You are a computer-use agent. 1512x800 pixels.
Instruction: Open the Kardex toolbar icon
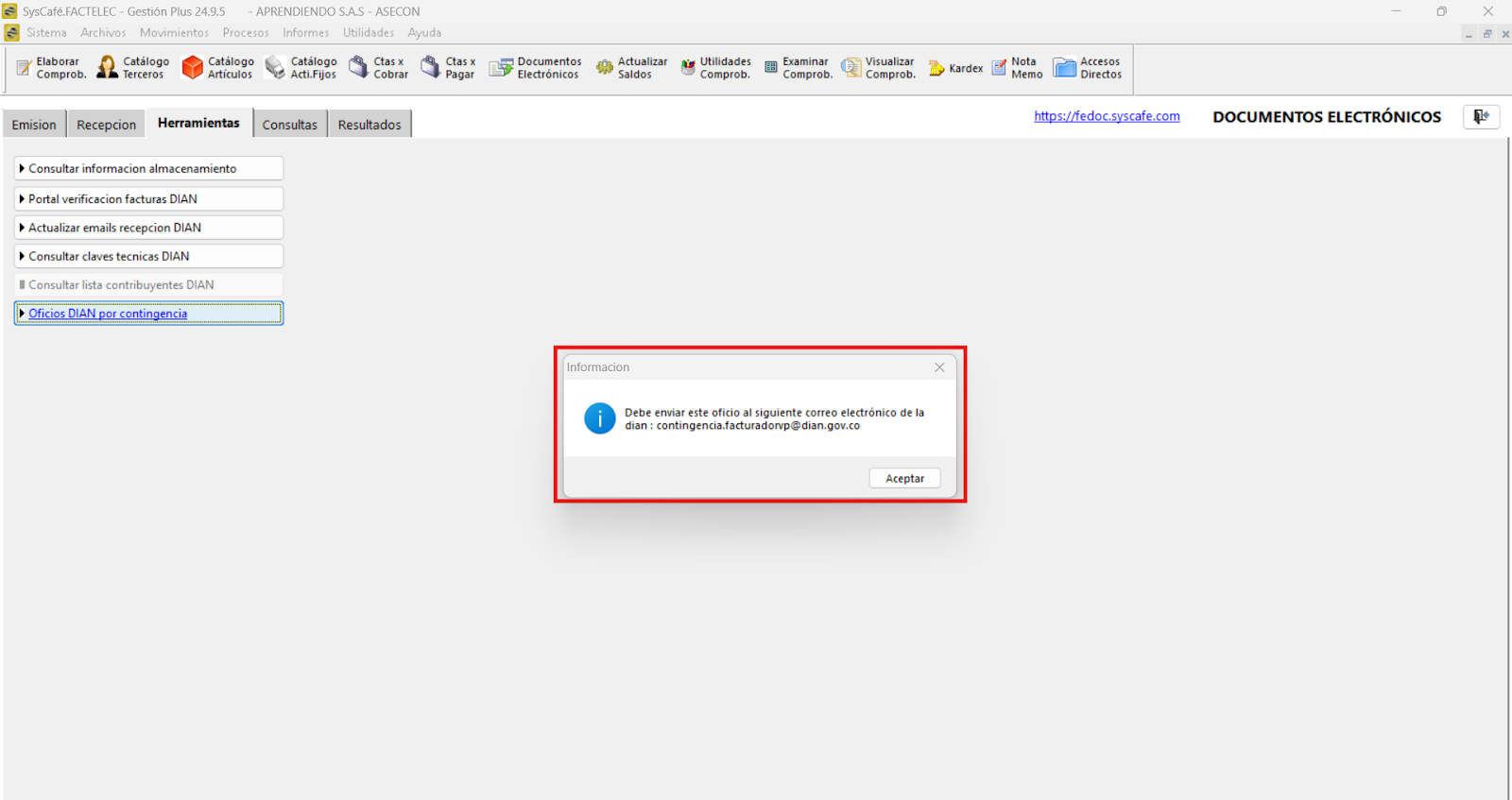coord(936,68)
